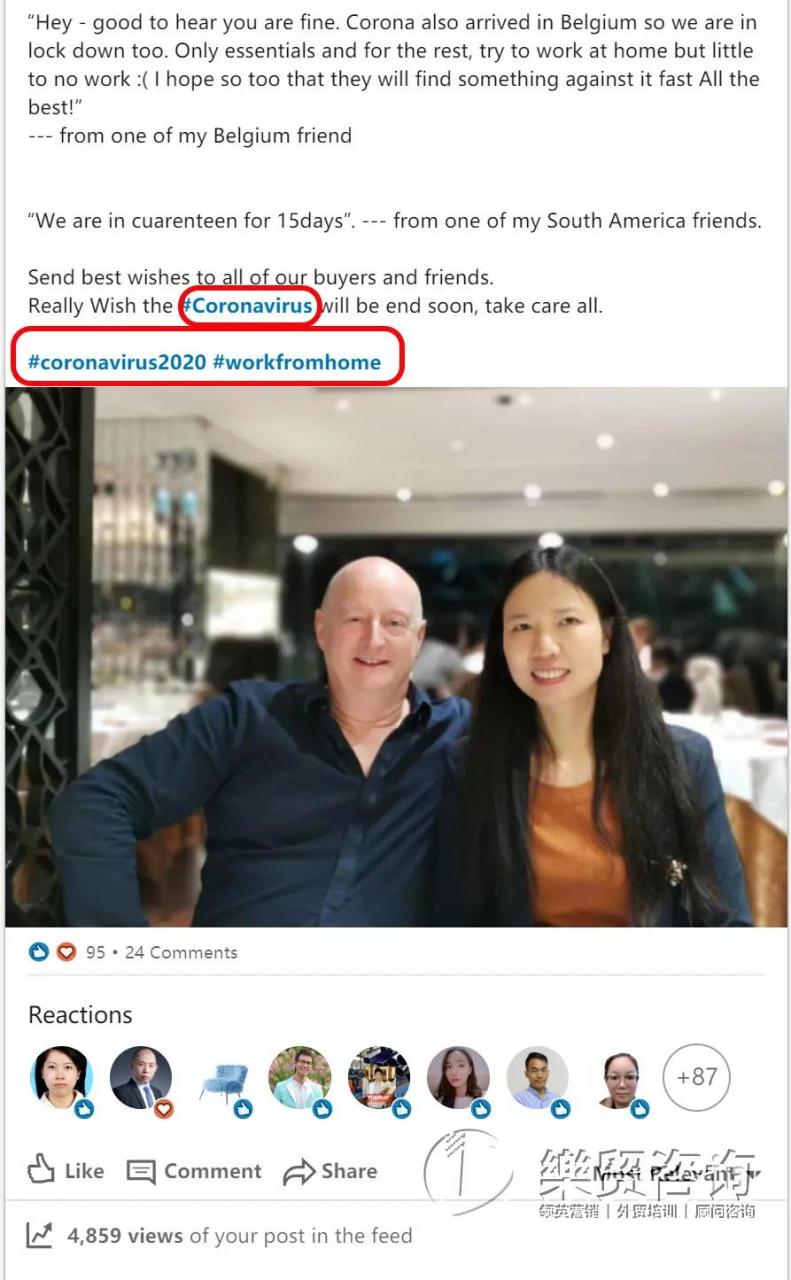791x1280 pixels.
Task: Open the #coronavirus2020 hashtag
Action: point(116,362)
